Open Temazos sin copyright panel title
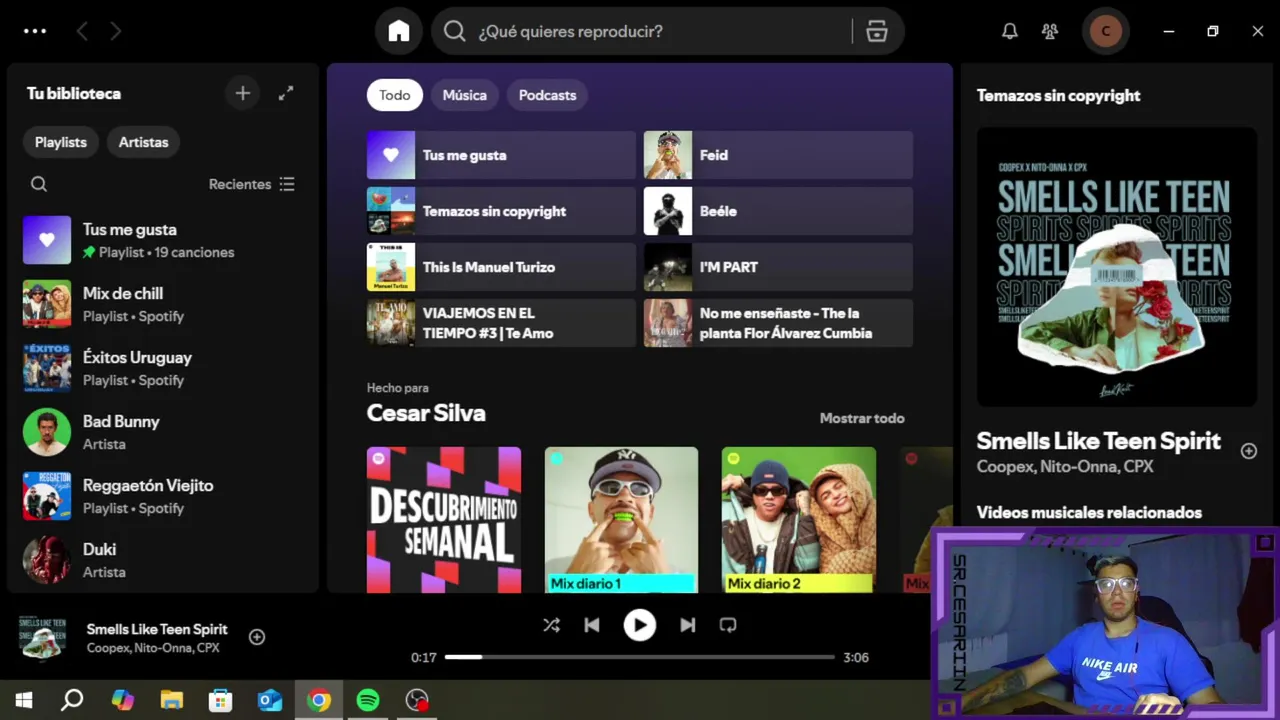Image resolution: width=1280 pixels, height=720 pixels. [x=1058, y=96]
